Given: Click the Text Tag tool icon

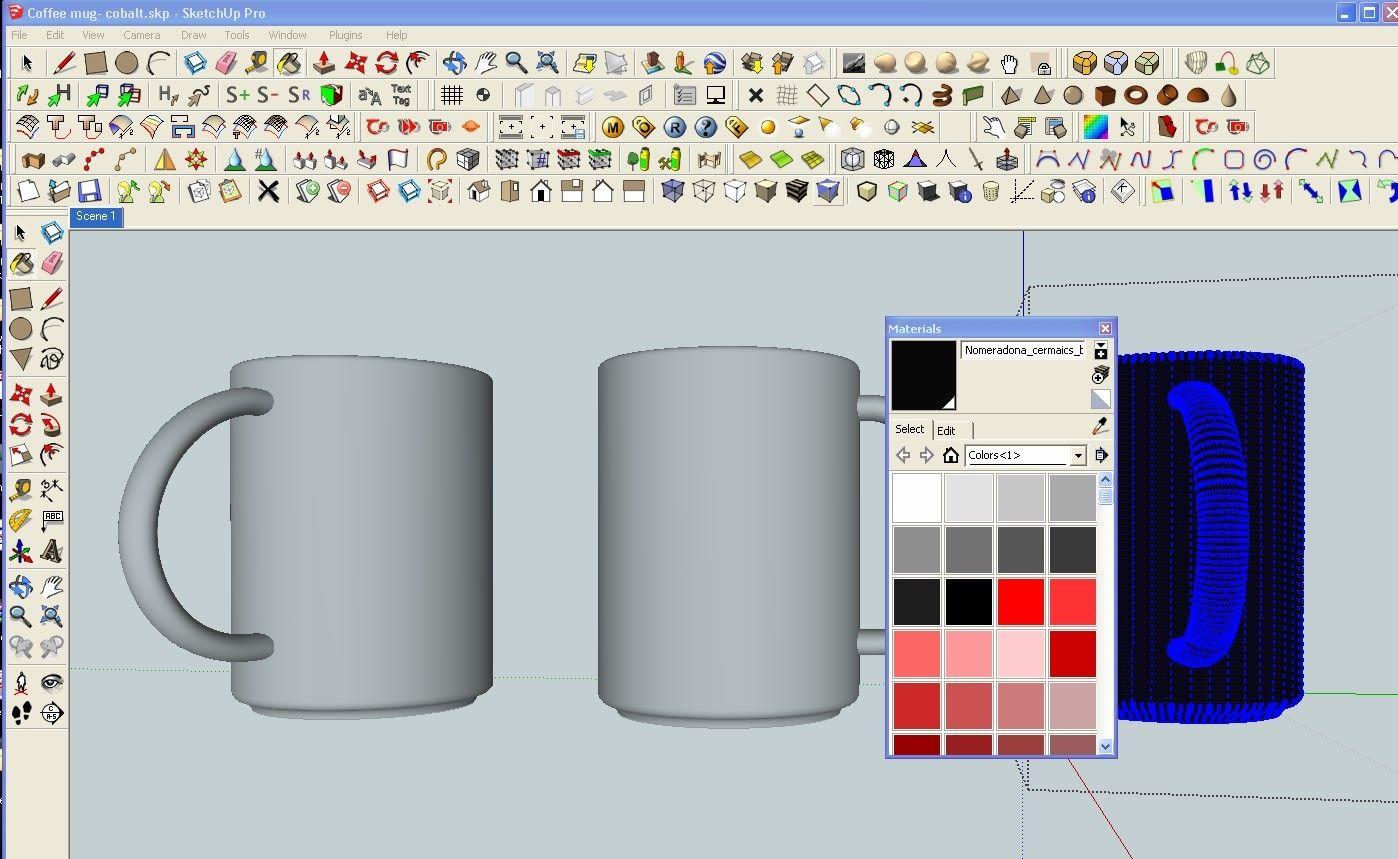Looking at the screenshot, I should coord(401,95).
